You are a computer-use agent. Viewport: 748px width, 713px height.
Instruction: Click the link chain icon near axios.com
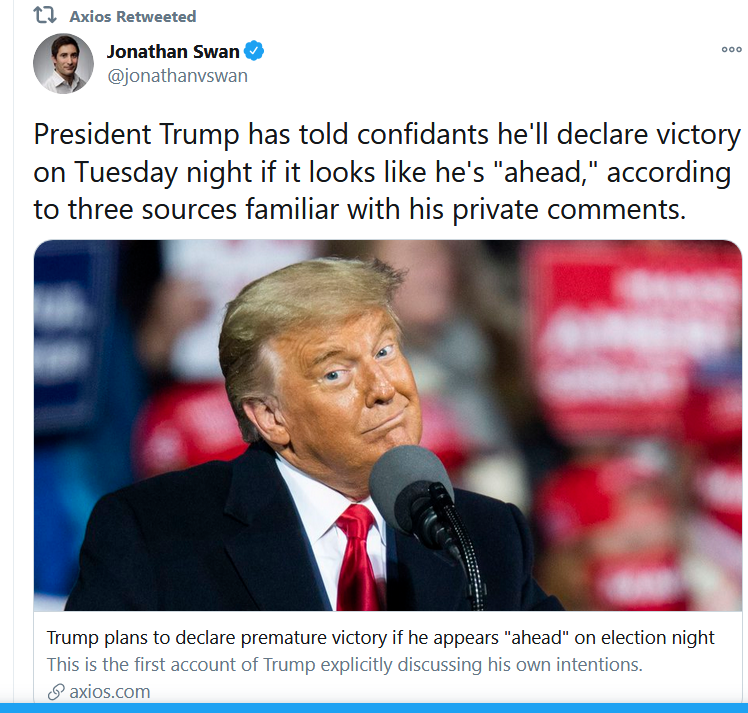(x=56, y=692)
